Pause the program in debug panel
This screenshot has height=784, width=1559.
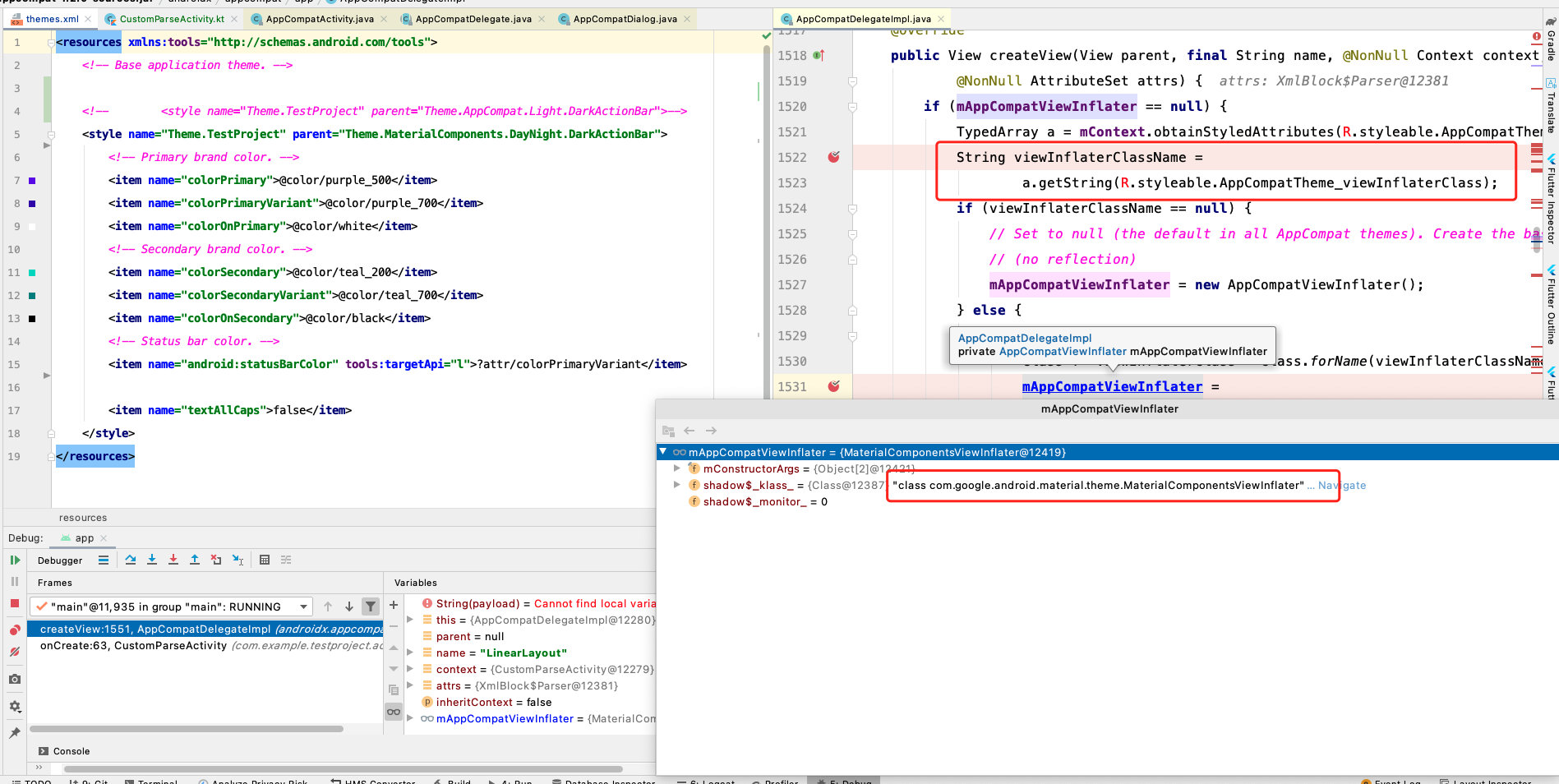[15, 581]
